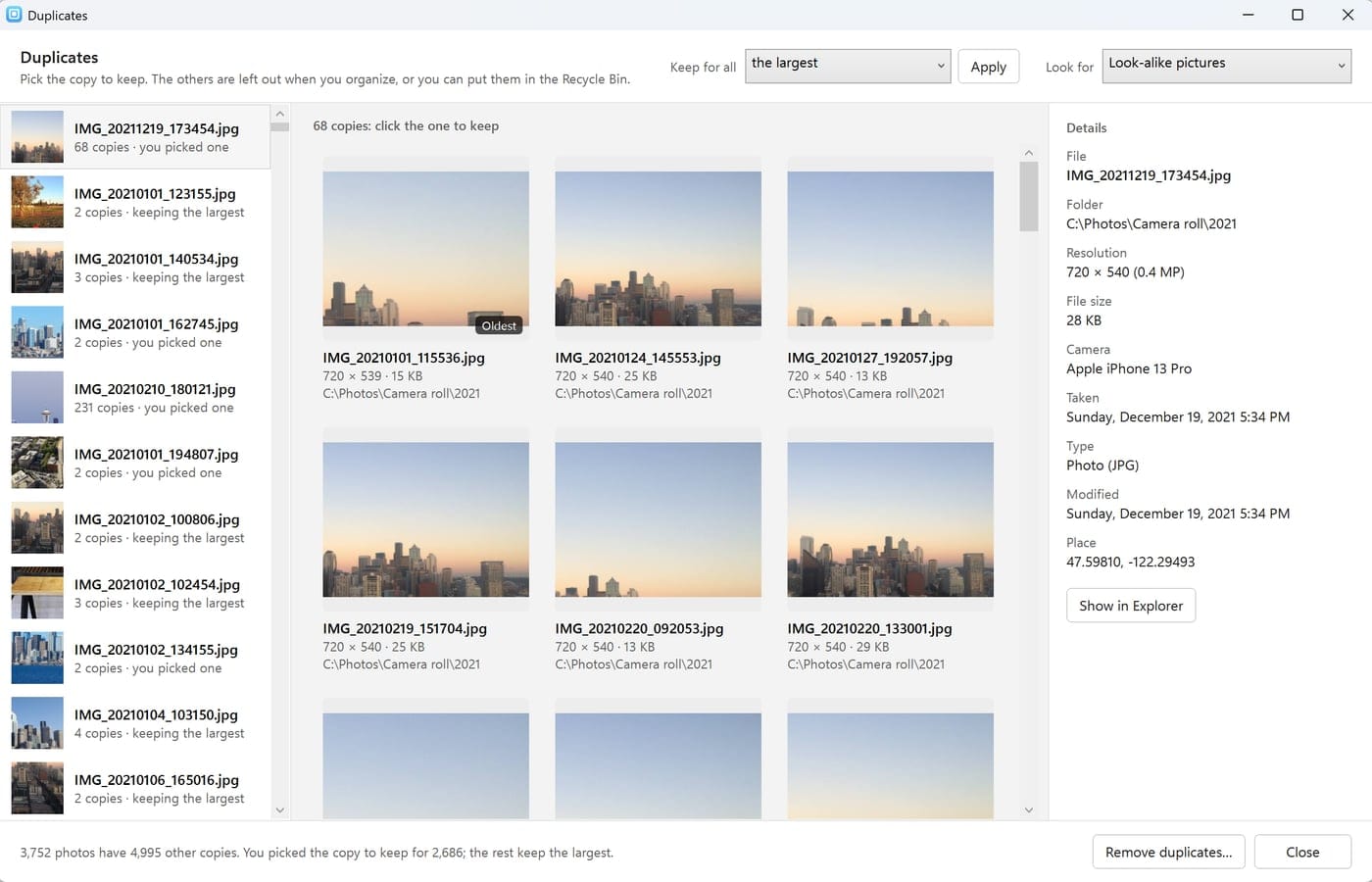The width and height of the screenshot is (1372, 882).
Task: Click the Type value Photo (JPG)
Action: tap(1102, 465)
